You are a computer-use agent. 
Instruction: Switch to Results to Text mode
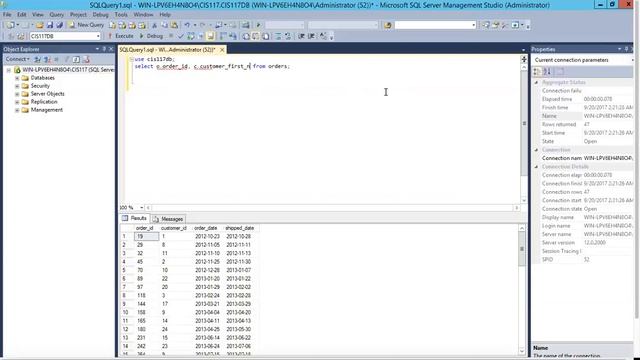coord(246,36)
